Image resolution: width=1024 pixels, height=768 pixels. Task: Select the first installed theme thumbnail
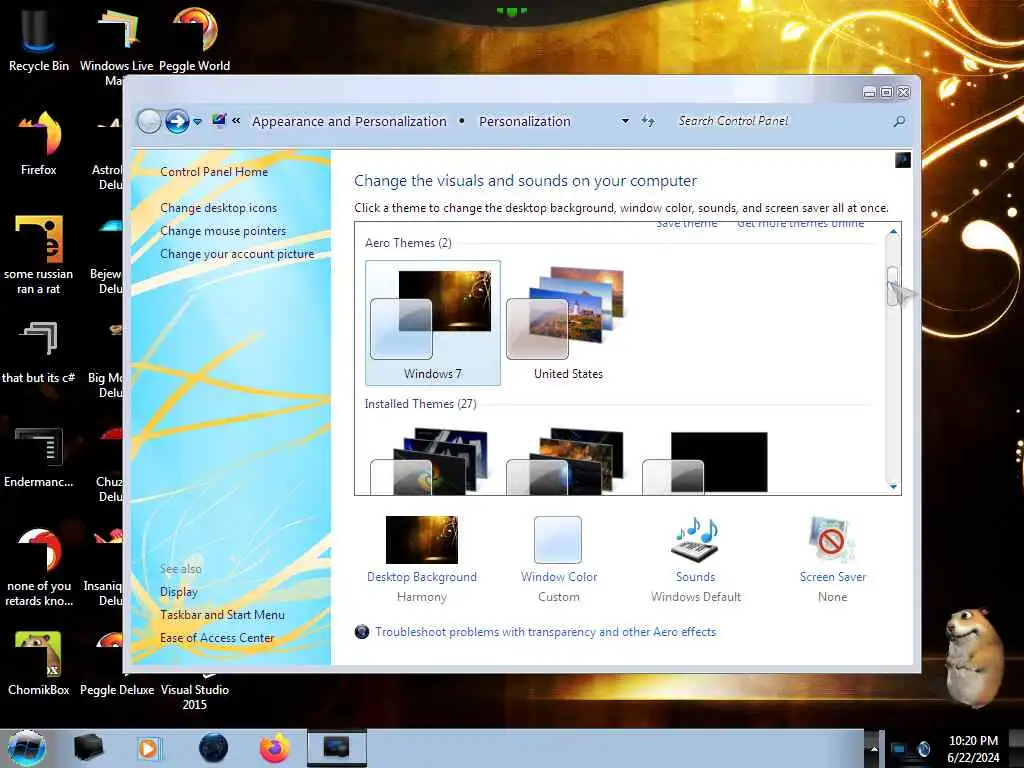[431, 461]
